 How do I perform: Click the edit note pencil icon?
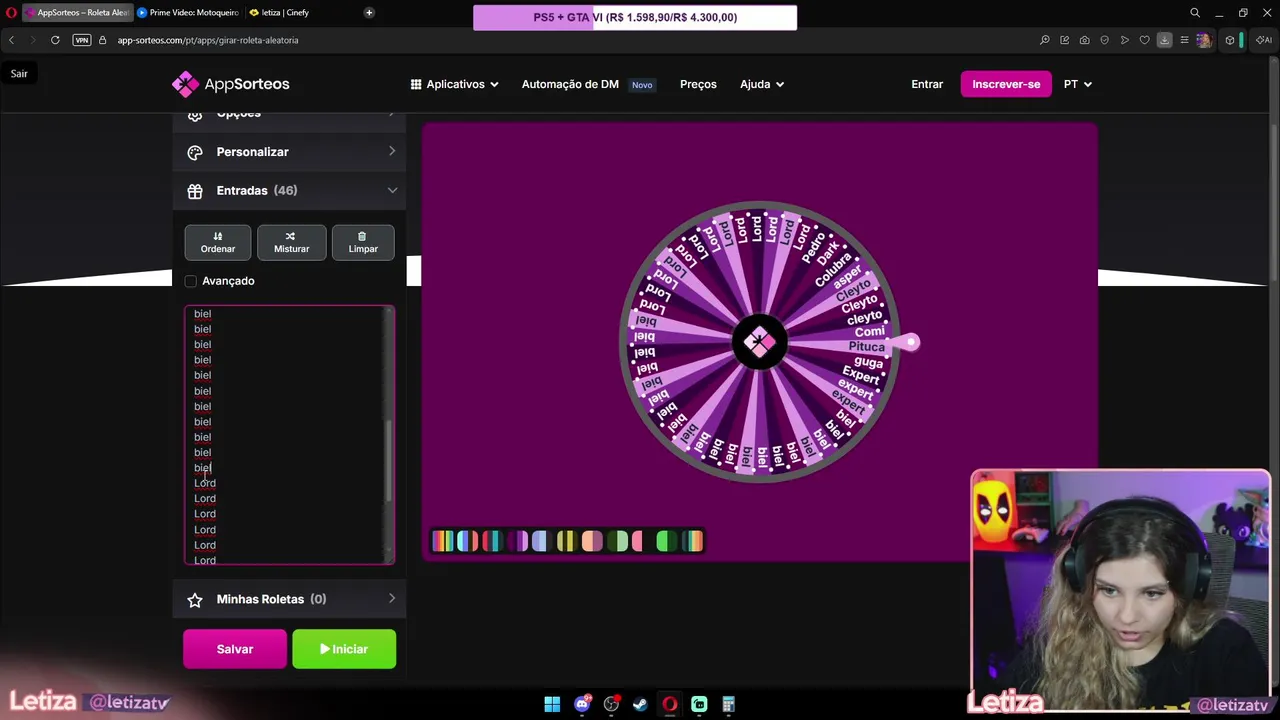(1065, 40)
